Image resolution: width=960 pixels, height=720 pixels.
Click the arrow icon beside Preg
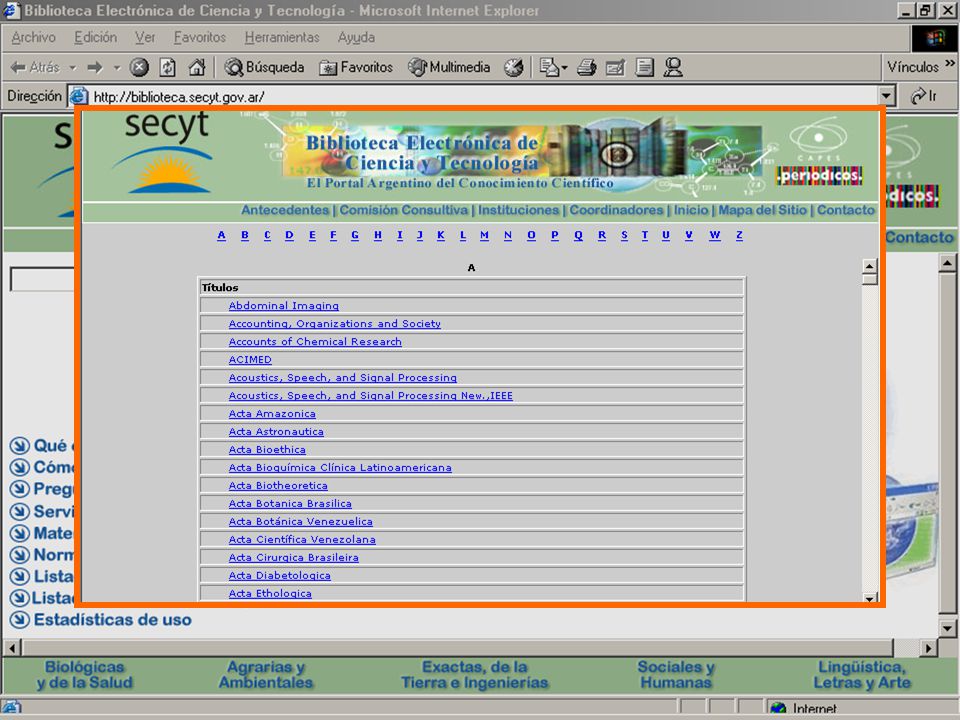20,489
